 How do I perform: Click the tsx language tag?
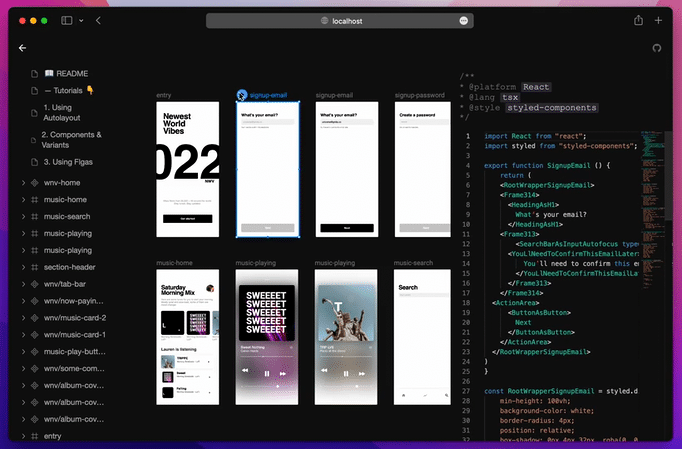[510, 97]
